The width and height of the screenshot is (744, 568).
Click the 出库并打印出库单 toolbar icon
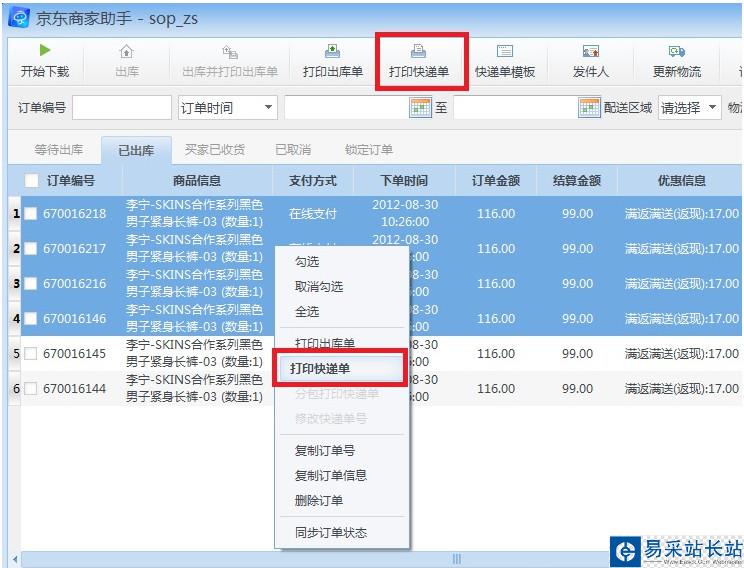pyautogui.click(x=230, y=51)
